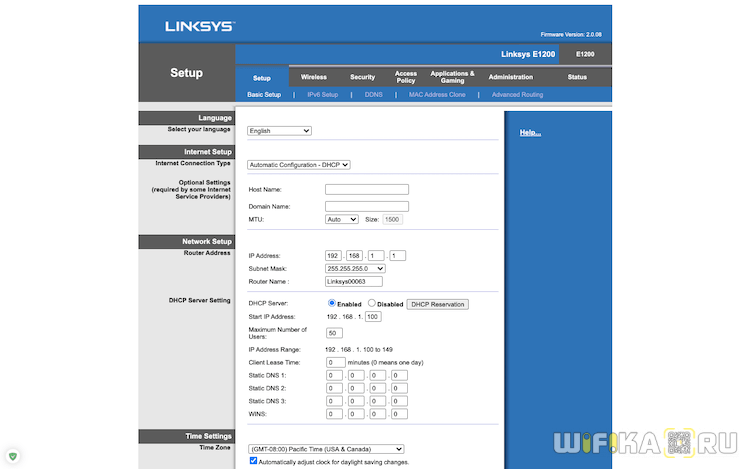This screenshot has height=469, width=750.
Task: Click the Network Setup section header
Action: click(187, 241)
